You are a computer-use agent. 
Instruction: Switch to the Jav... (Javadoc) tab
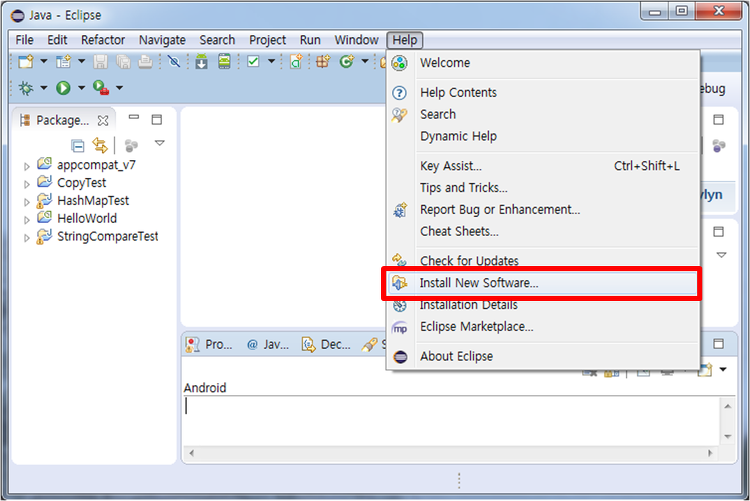(x=268, y=344)
